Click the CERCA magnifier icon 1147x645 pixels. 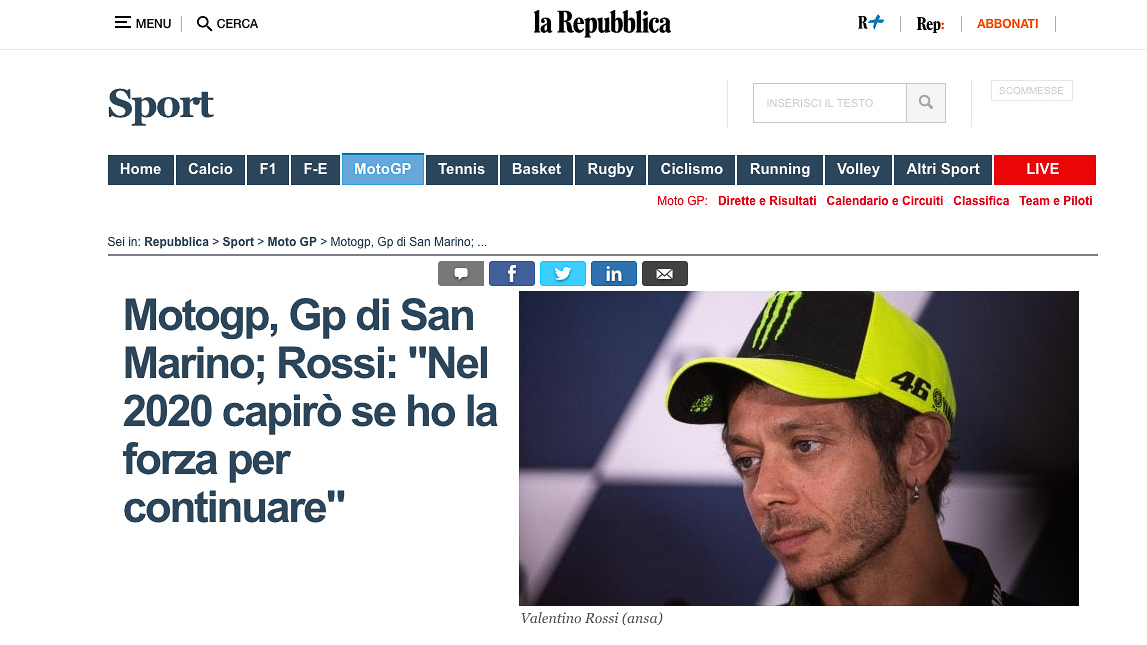pos(204,23)
